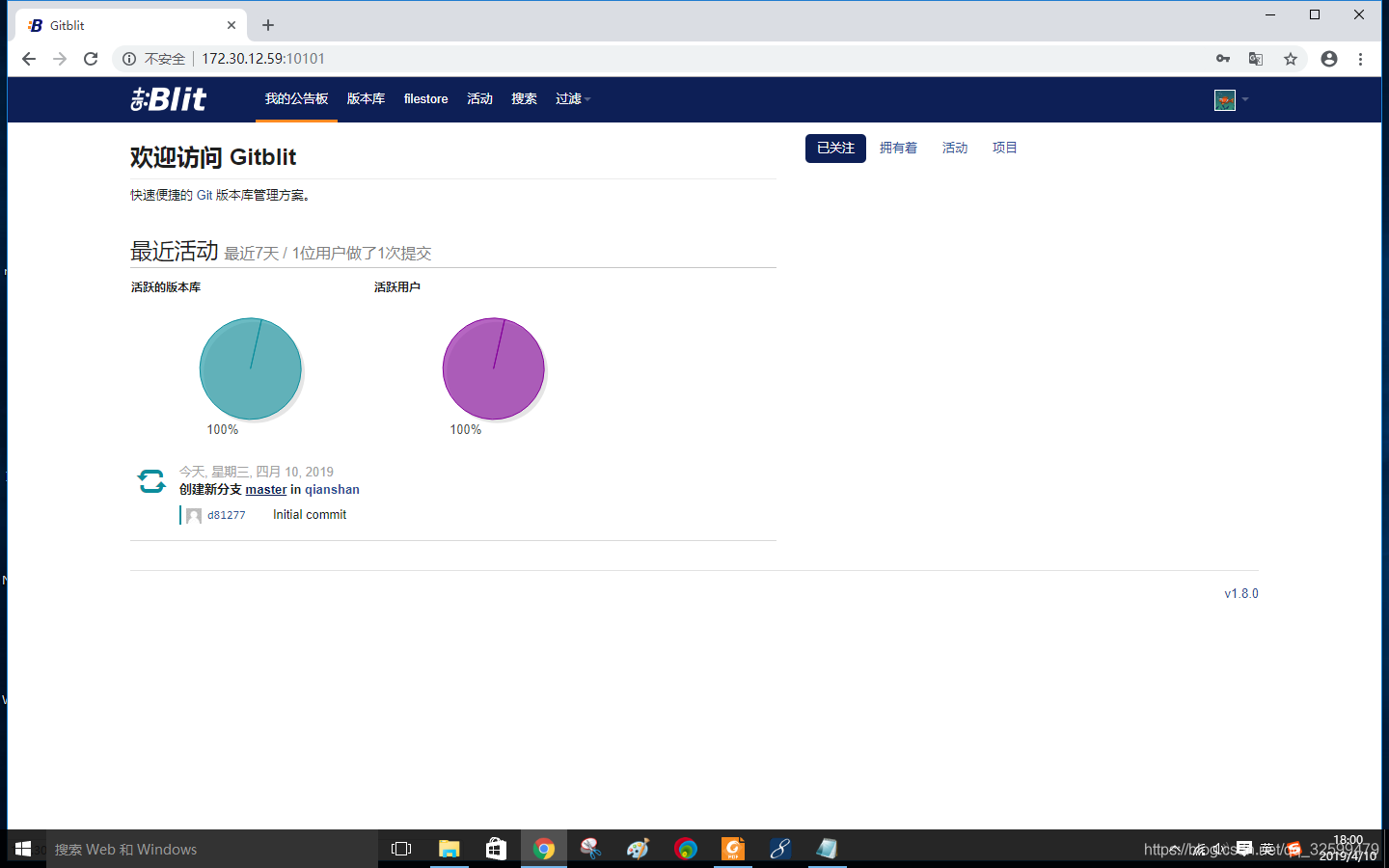The image size is (1389, 868).
Task: Reload the current page
Action: click(91, 59)
